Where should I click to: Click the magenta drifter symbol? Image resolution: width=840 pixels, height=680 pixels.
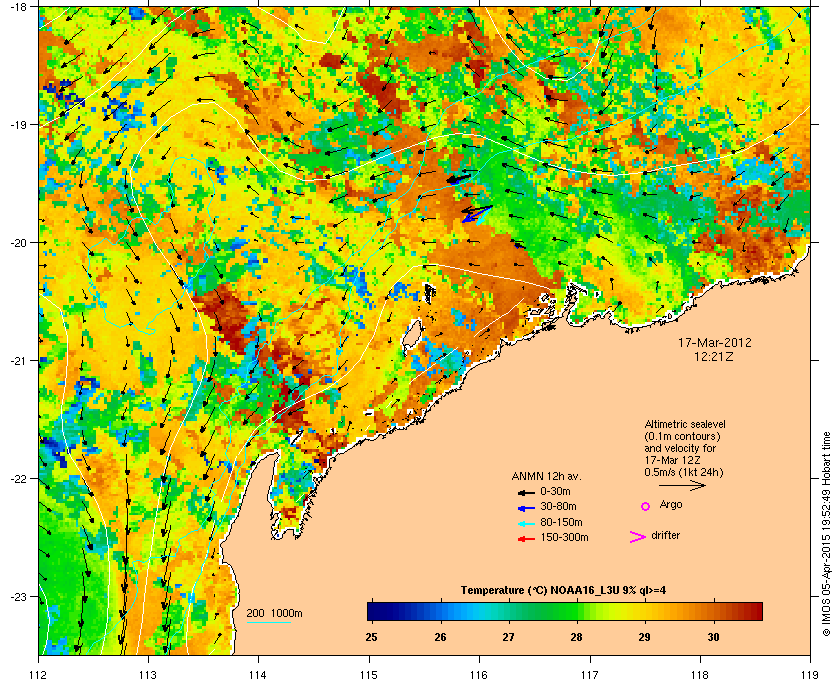638,537
